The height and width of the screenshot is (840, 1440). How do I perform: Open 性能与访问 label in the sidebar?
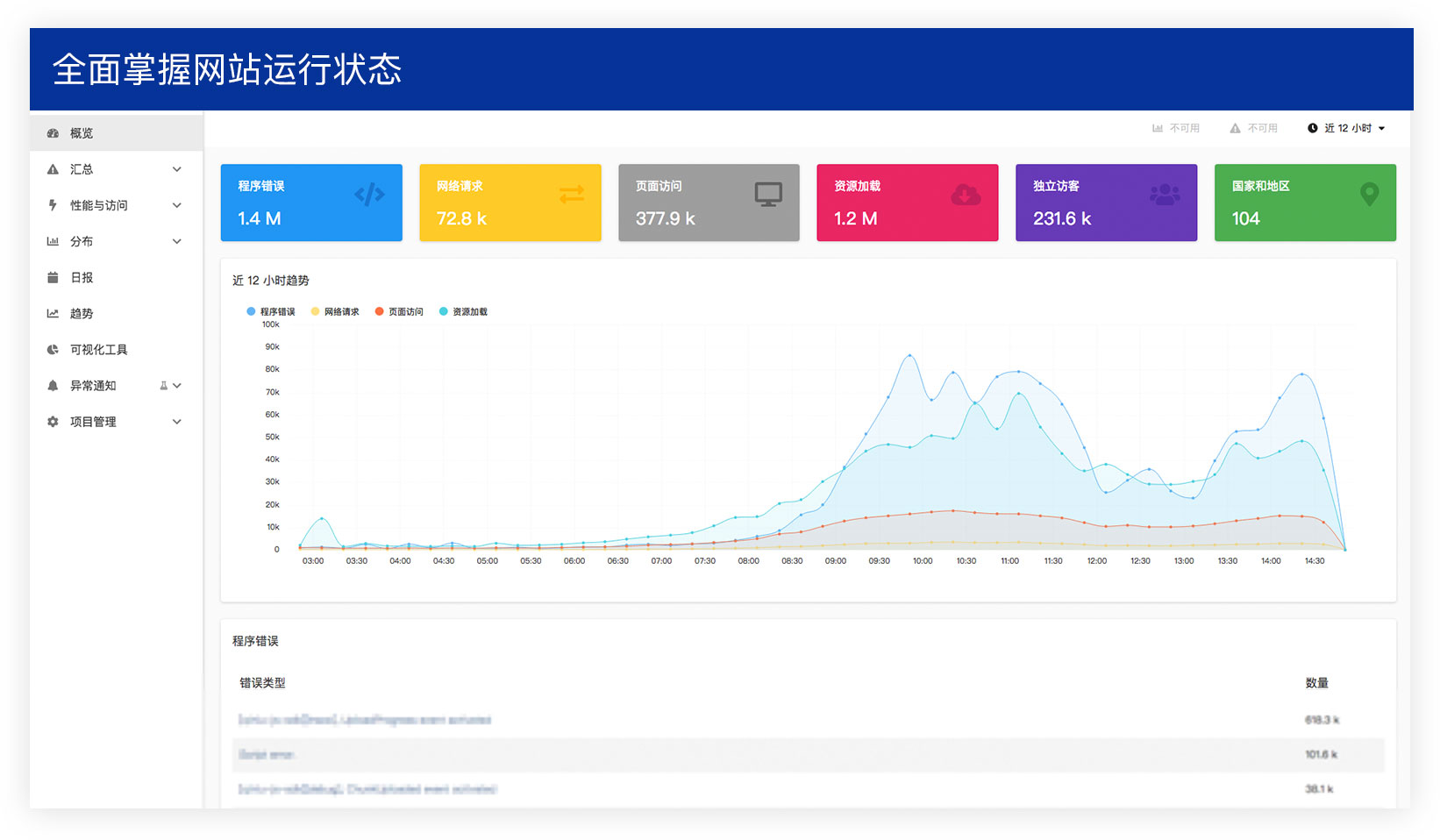[x=99, y=205]
